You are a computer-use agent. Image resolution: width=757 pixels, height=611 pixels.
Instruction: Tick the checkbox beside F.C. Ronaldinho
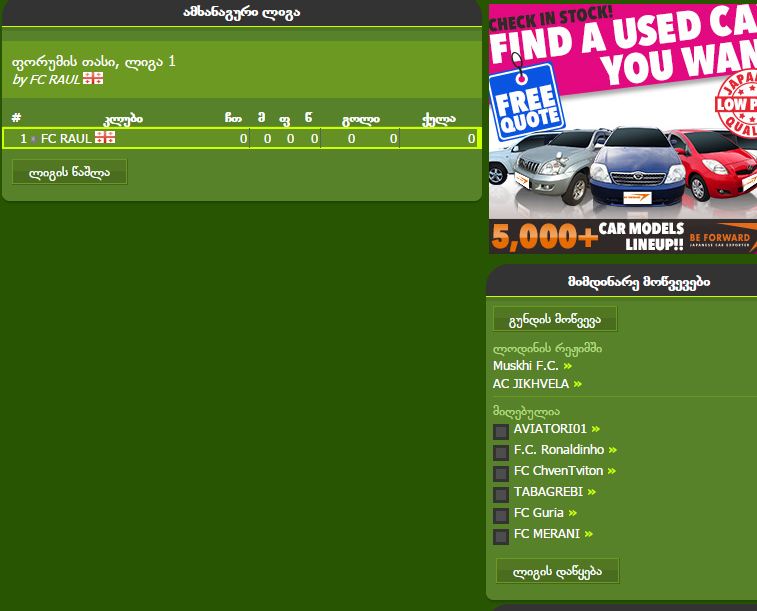click(501, 452)
